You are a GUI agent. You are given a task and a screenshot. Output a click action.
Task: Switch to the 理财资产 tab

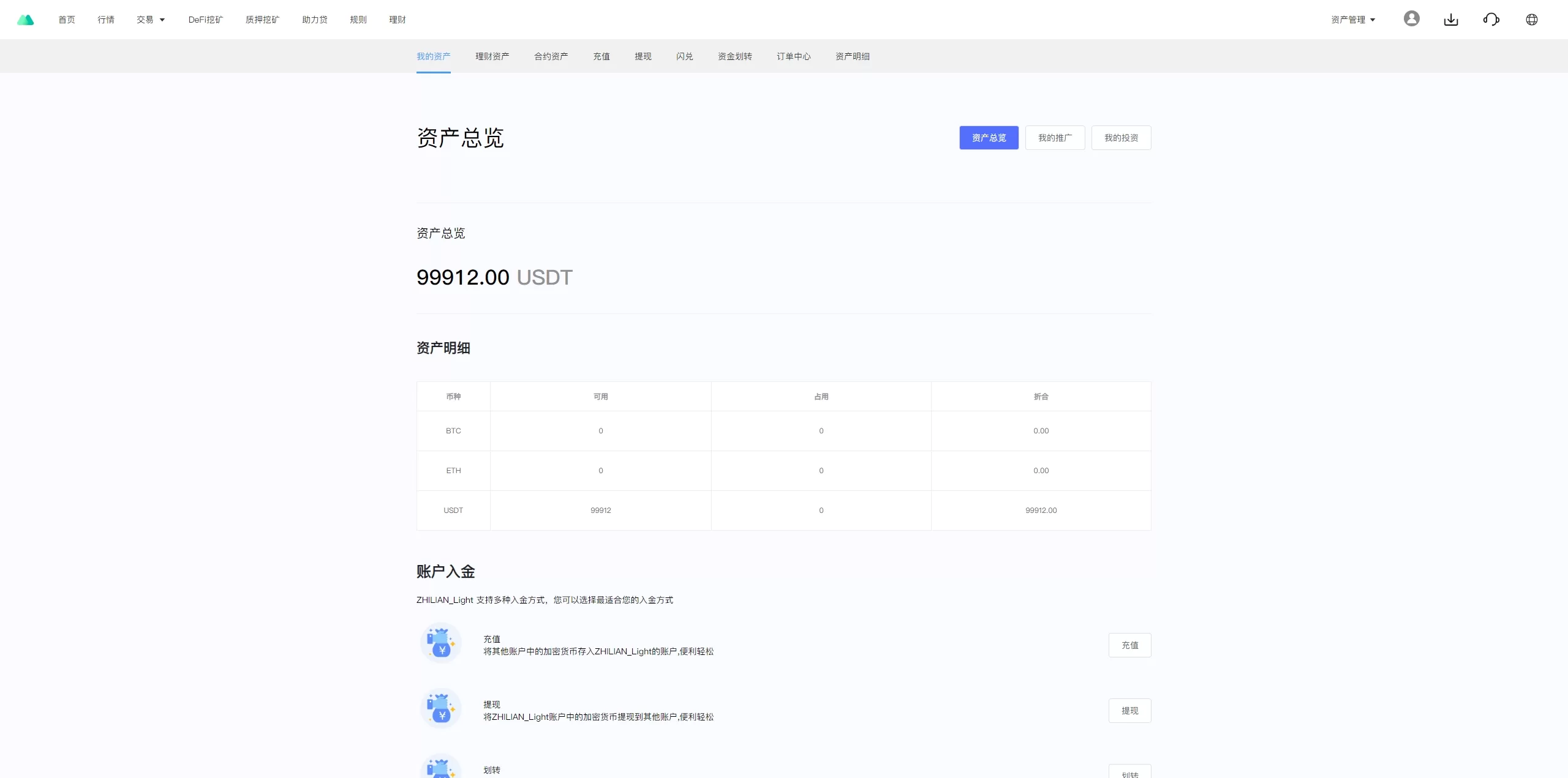click(492, 56)
